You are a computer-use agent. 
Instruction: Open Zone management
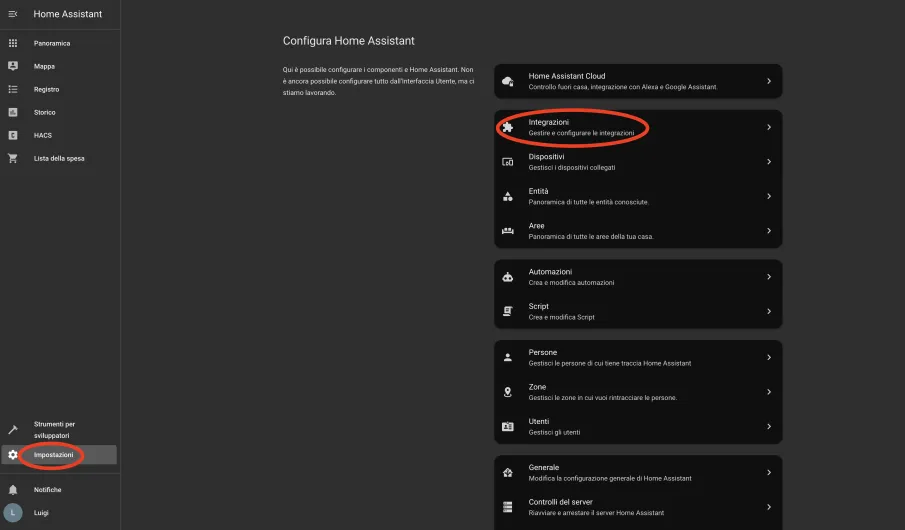pyautogui.click(x=638, y=392)
